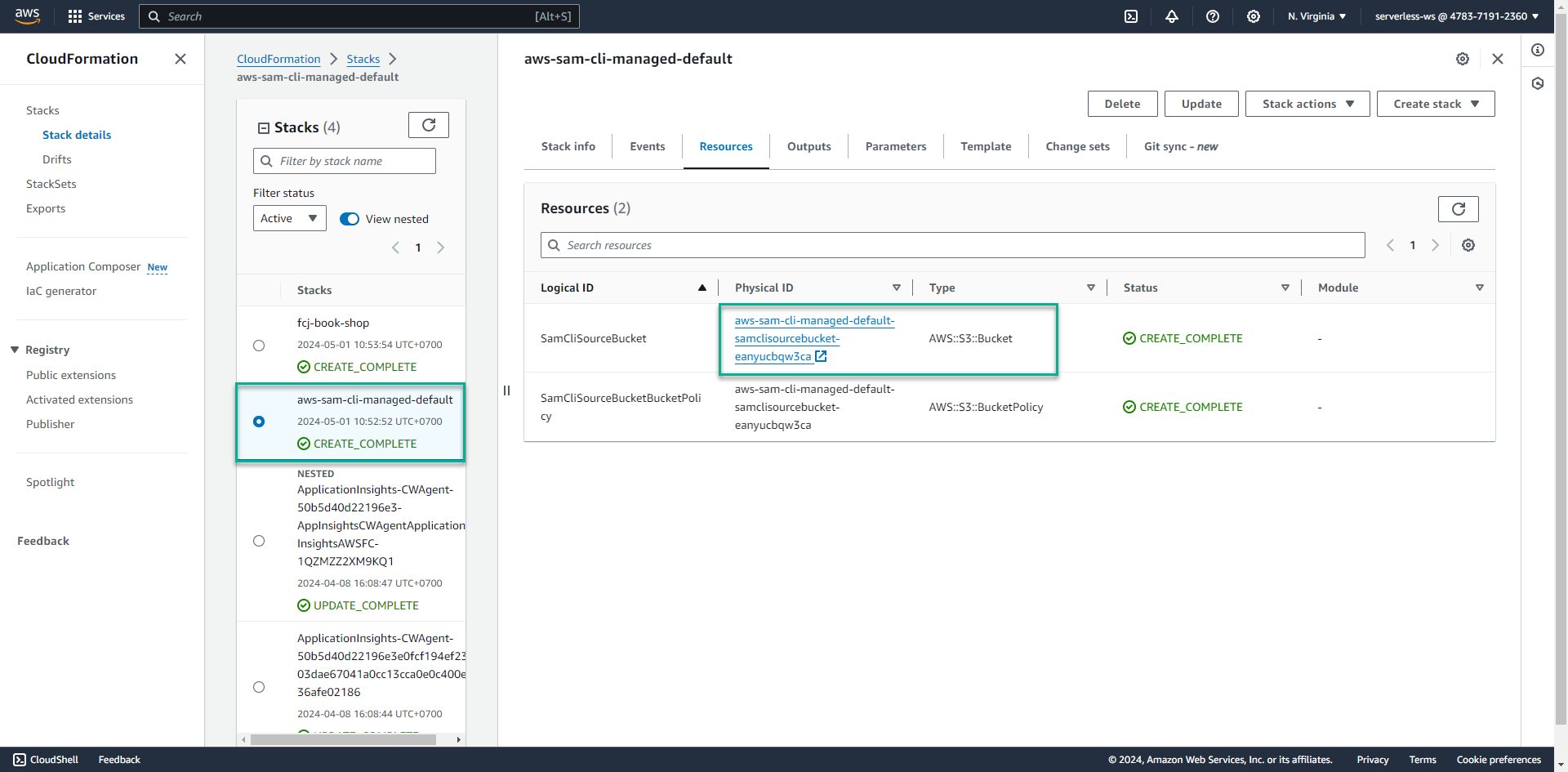Go to Drifts in side navigation

[x=57, y=159]
